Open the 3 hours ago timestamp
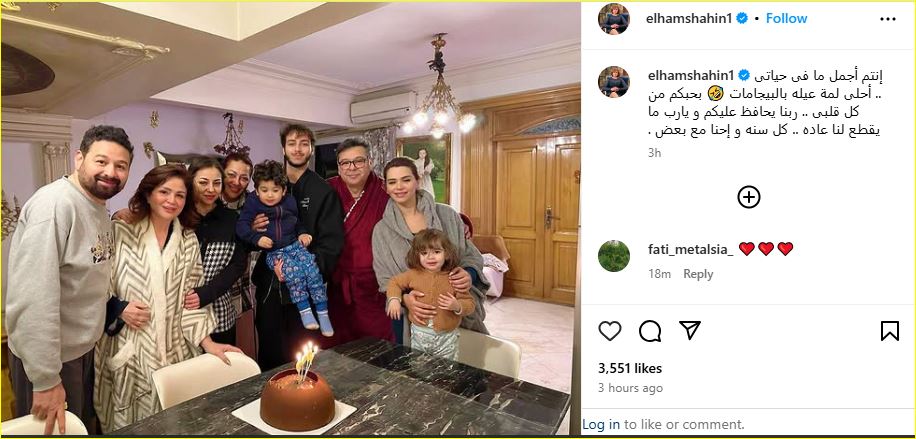Image resolution: width=916 pixels, height=439 pixels. point(630,388)
